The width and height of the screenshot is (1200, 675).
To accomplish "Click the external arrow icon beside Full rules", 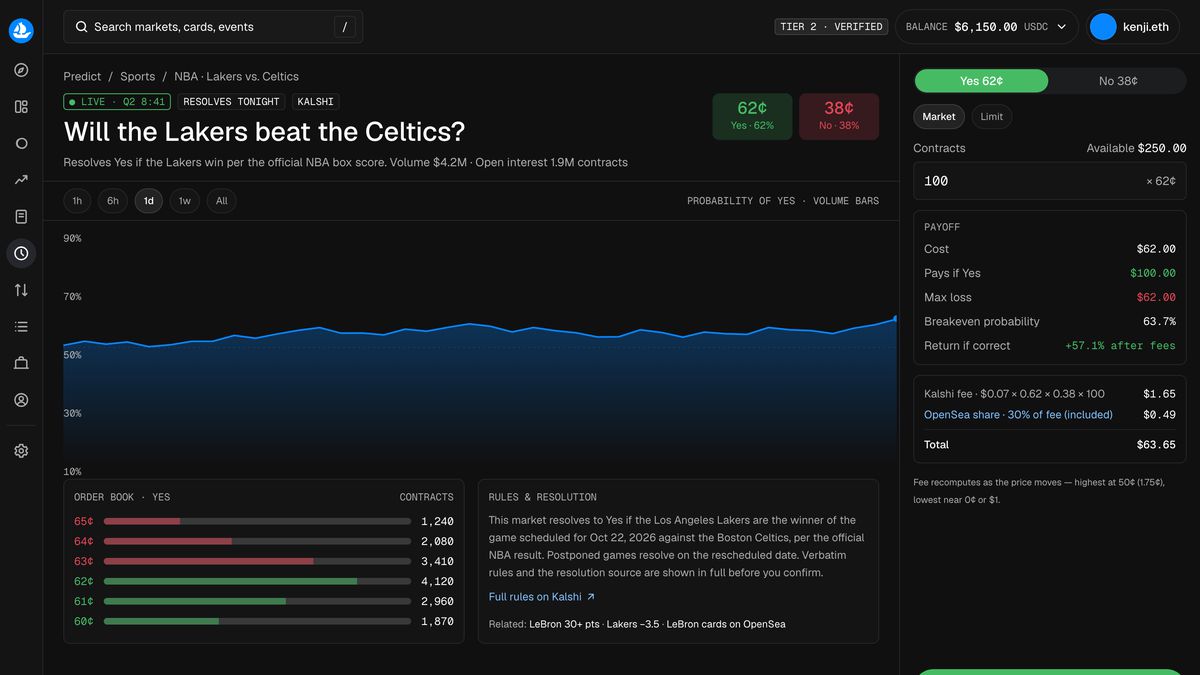I will pos(590,597).
